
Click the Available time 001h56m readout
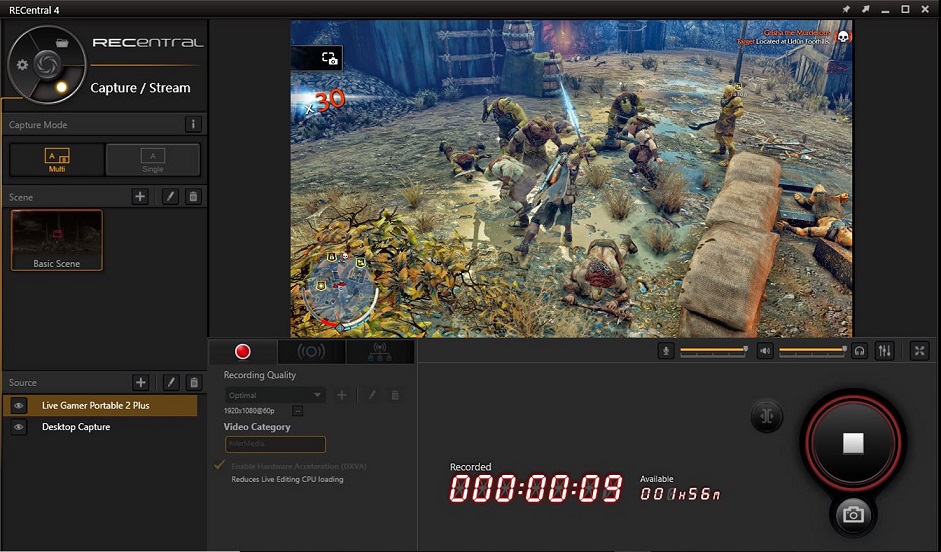coord(680,494)
